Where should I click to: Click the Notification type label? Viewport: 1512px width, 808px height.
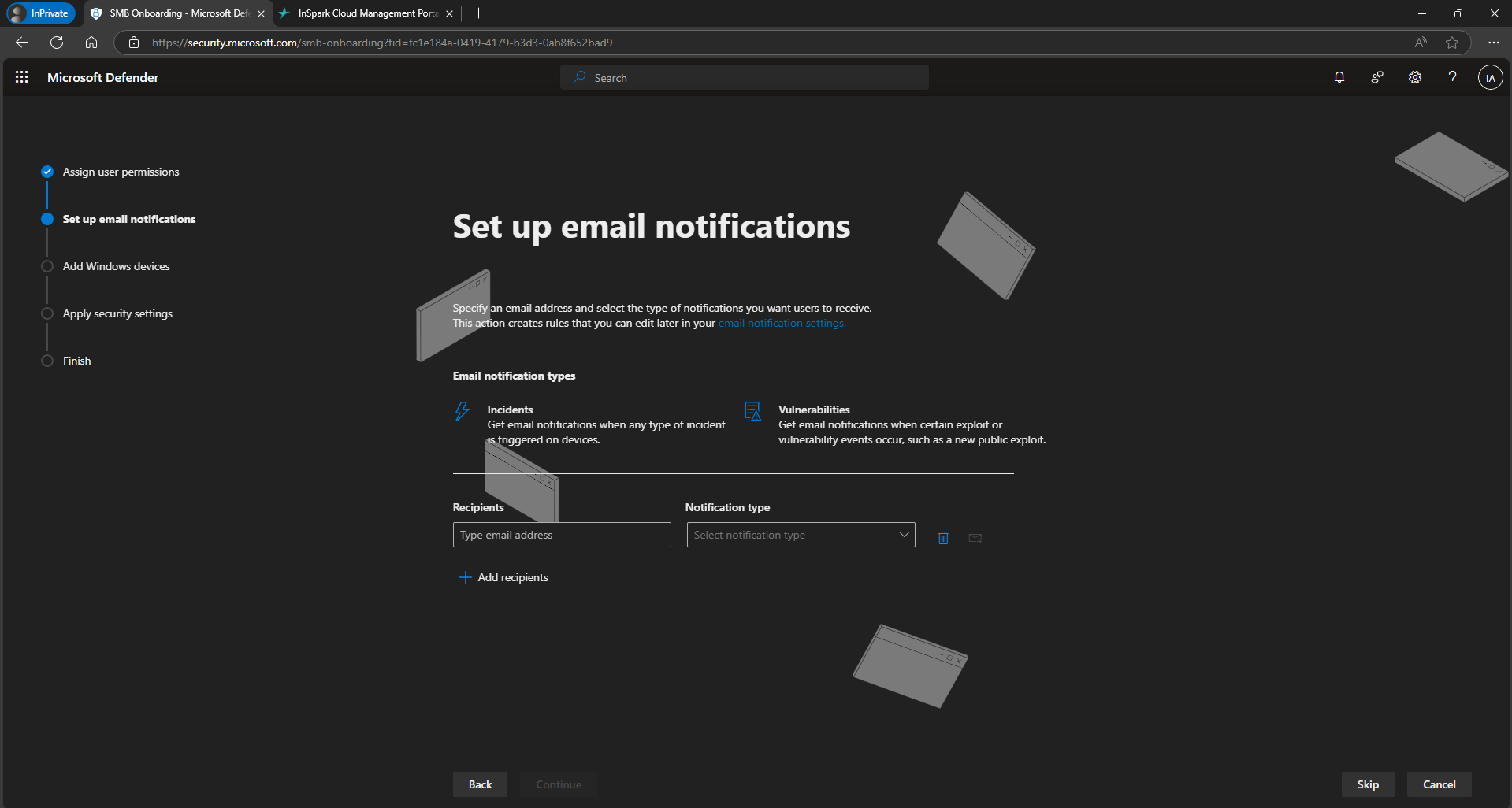point(727,507)
